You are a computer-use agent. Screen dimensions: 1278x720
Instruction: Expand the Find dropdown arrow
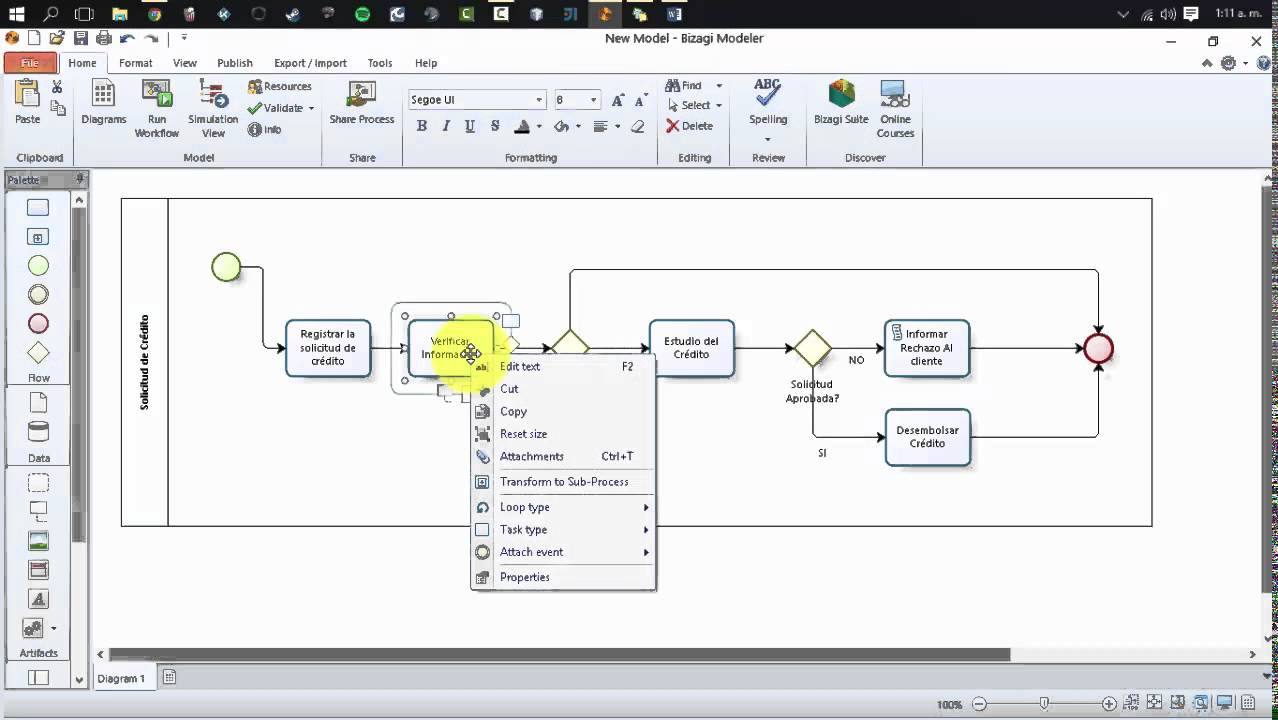(x=718, y=86)
